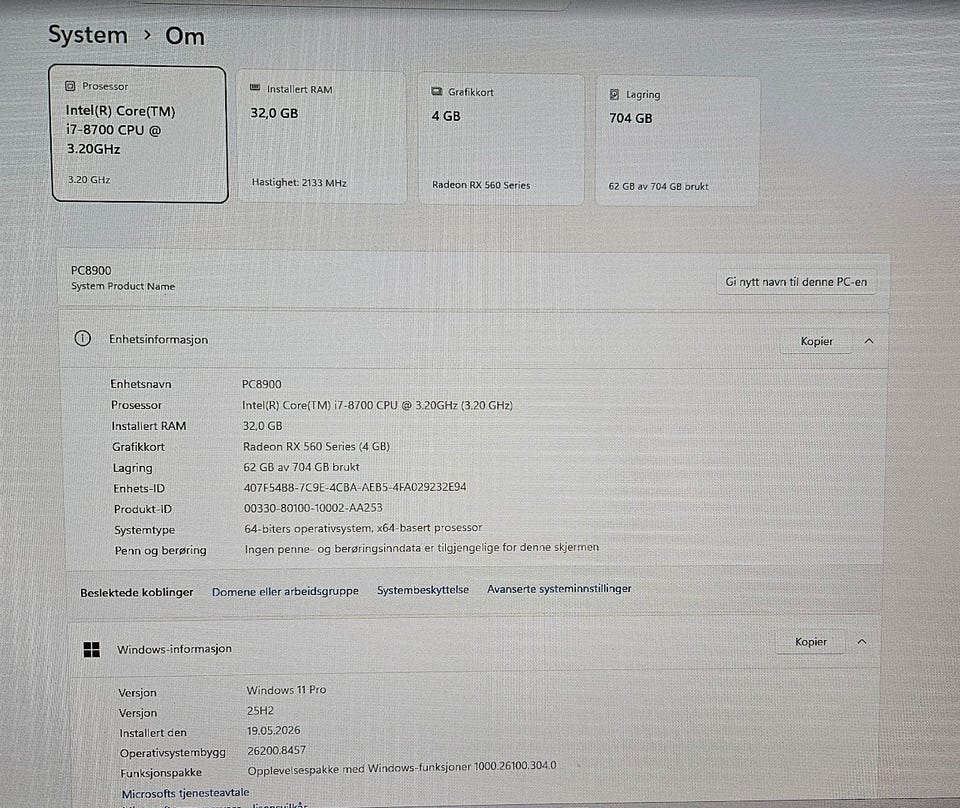The height and width of the screenshot is (808, 960).
Task: Click the 'Windows 11 Pro' version value
Action: click(x=287, y=690)
